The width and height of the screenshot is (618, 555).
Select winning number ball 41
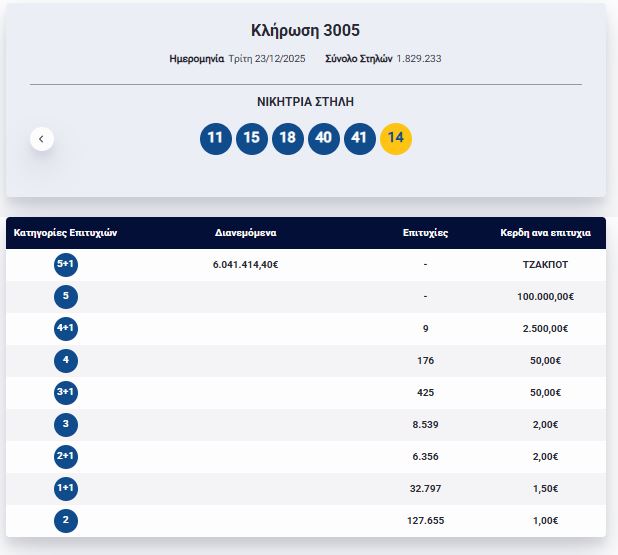pyautogui.click(x=359, y=139)
